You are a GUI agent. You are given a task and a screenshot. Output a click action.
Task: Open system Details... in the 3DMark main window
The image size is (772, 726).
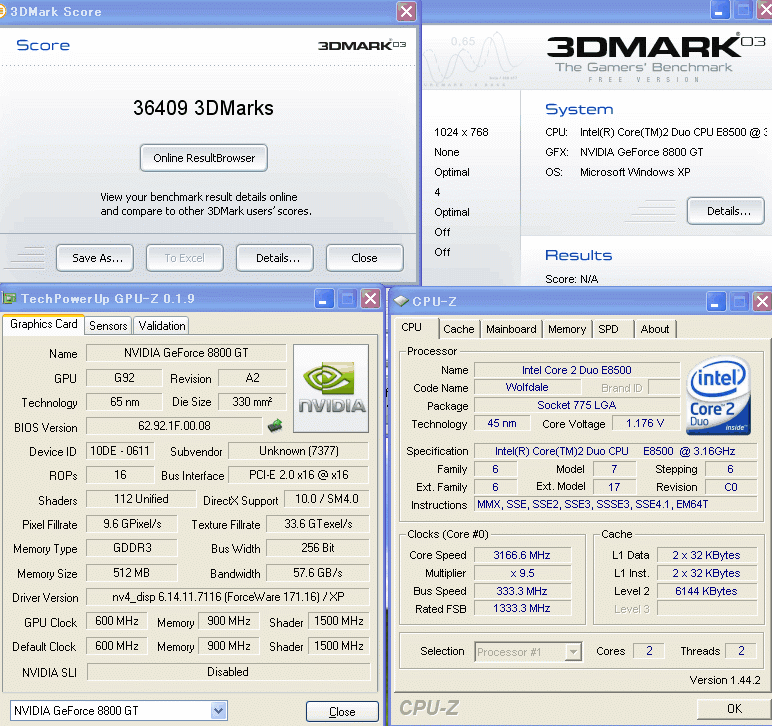[726, 211]
